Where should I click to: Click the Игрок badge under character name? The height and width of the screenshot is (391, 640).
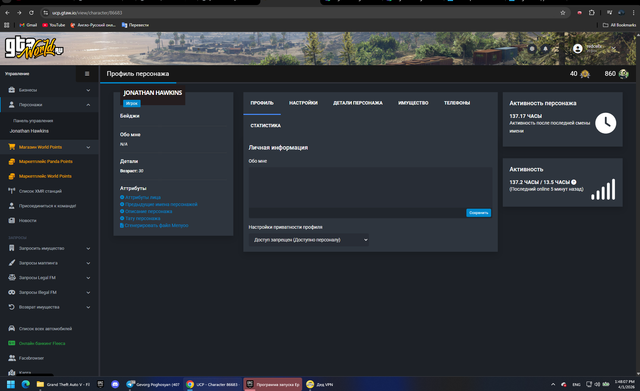pos(131,103)
